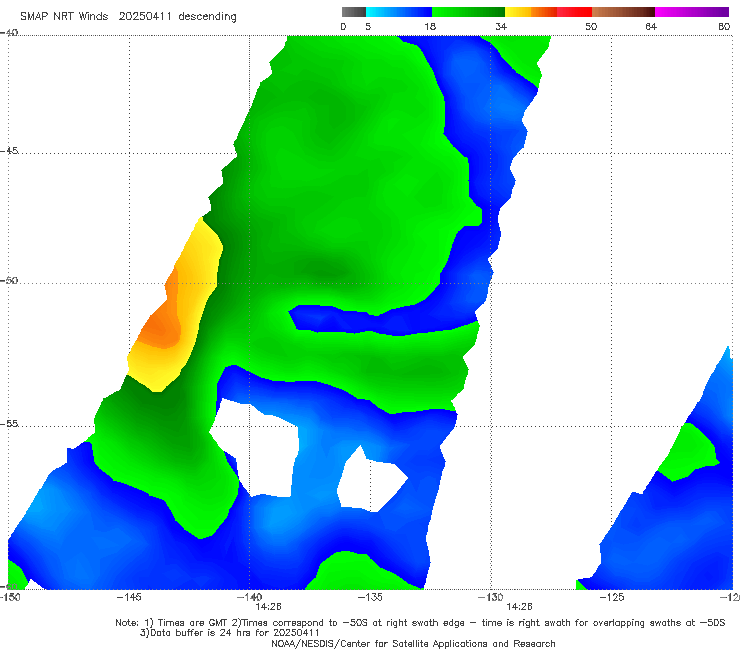Click the small green patch in the right-hand swath

point(689,452)
